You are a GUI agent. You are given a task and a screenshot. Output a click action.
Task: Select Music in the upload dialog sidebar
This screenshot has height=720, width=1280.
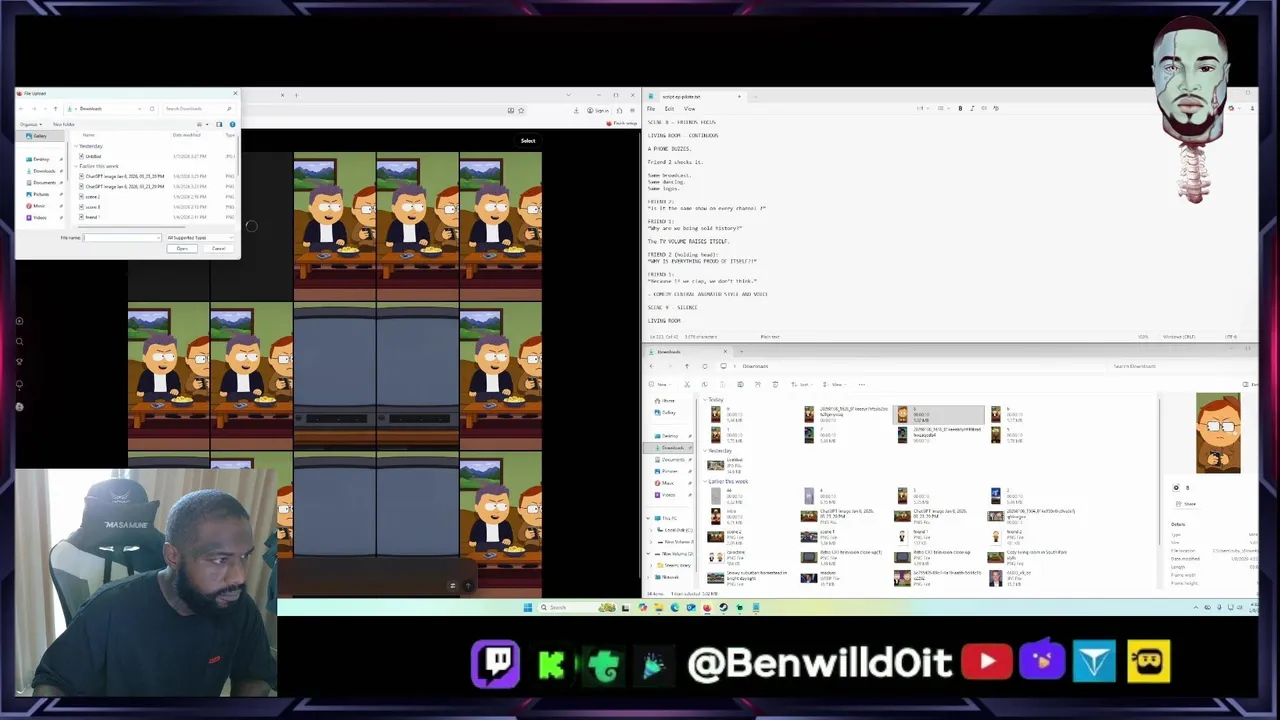[x=39, y=206]
